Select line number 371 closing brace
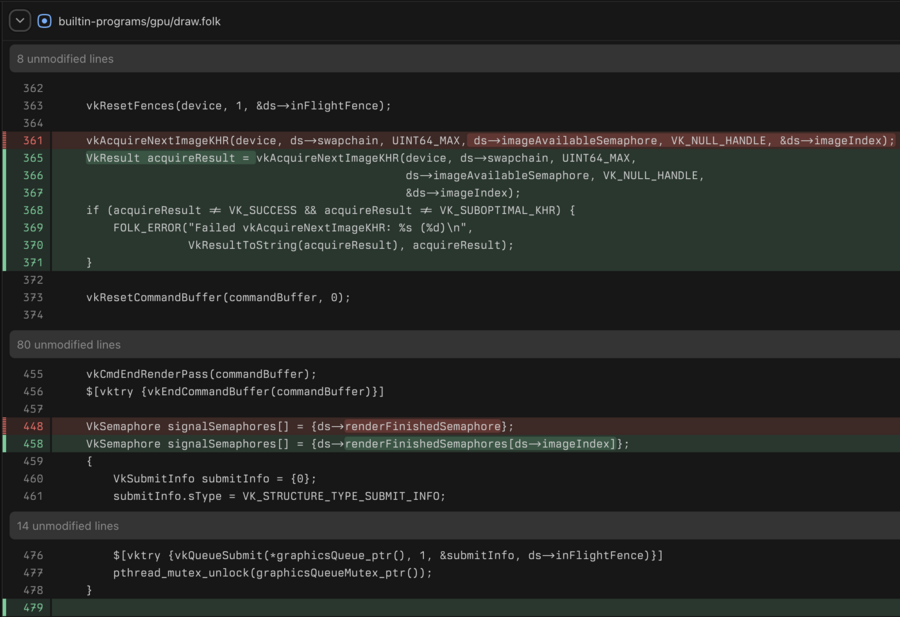The width and height of the screenshot is (900, 617). (x=33, y=262)
